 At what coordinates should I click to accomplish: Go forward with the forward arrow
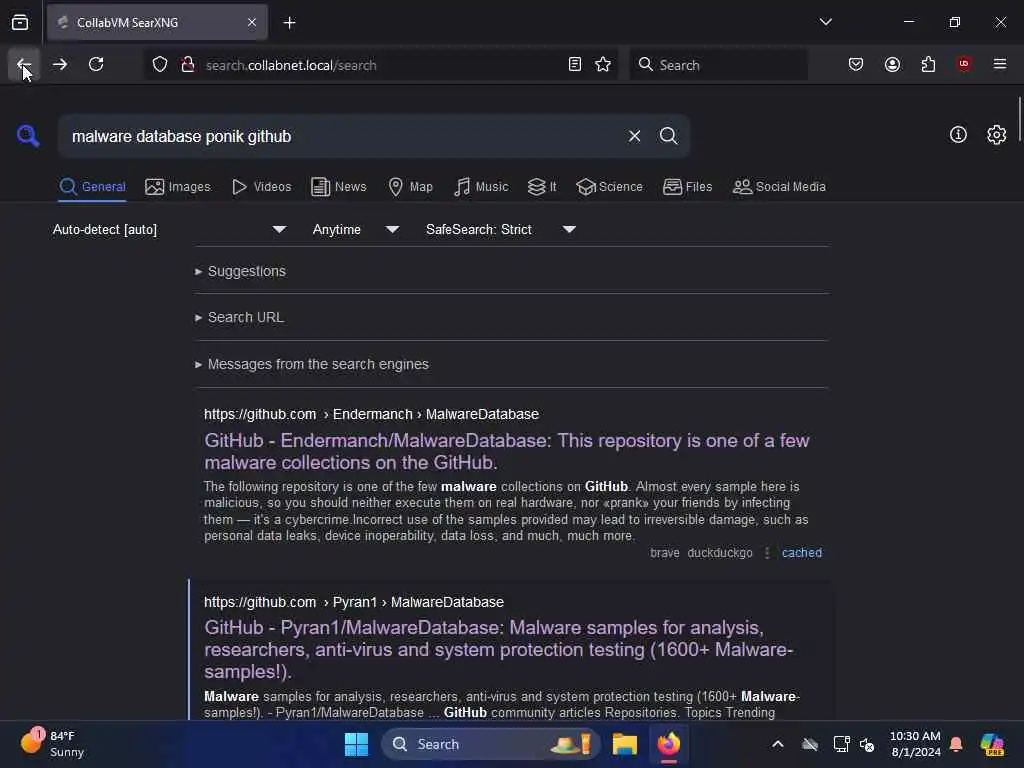pos(60,64)
